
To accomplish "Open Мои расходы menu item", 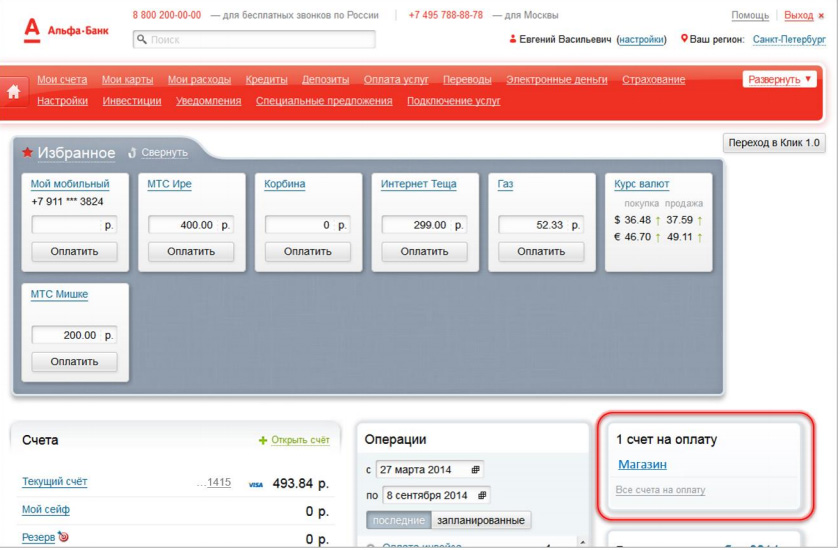I will coord(199,79).
